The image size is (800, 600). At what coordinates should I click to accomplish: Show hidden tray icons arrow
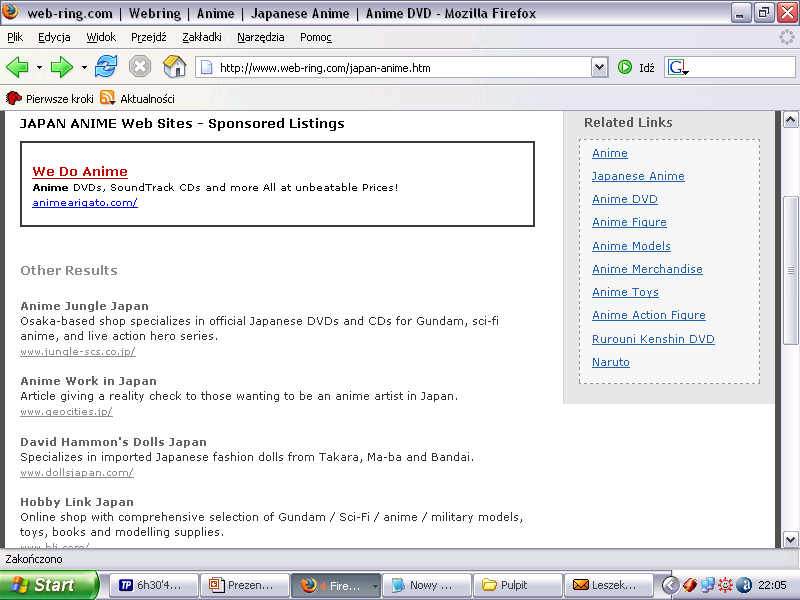[670, 585]
